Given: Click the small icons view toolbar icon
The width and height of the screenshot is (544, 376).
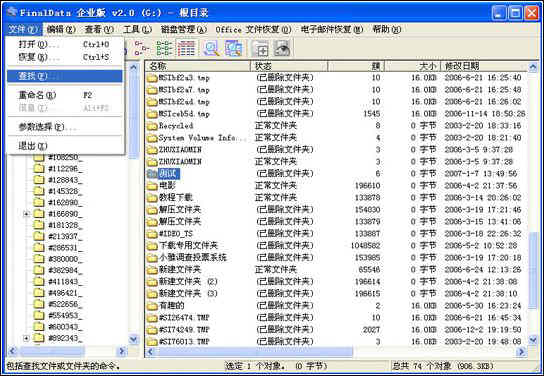Looking at the screenshot, I should [x=142, y=48].
